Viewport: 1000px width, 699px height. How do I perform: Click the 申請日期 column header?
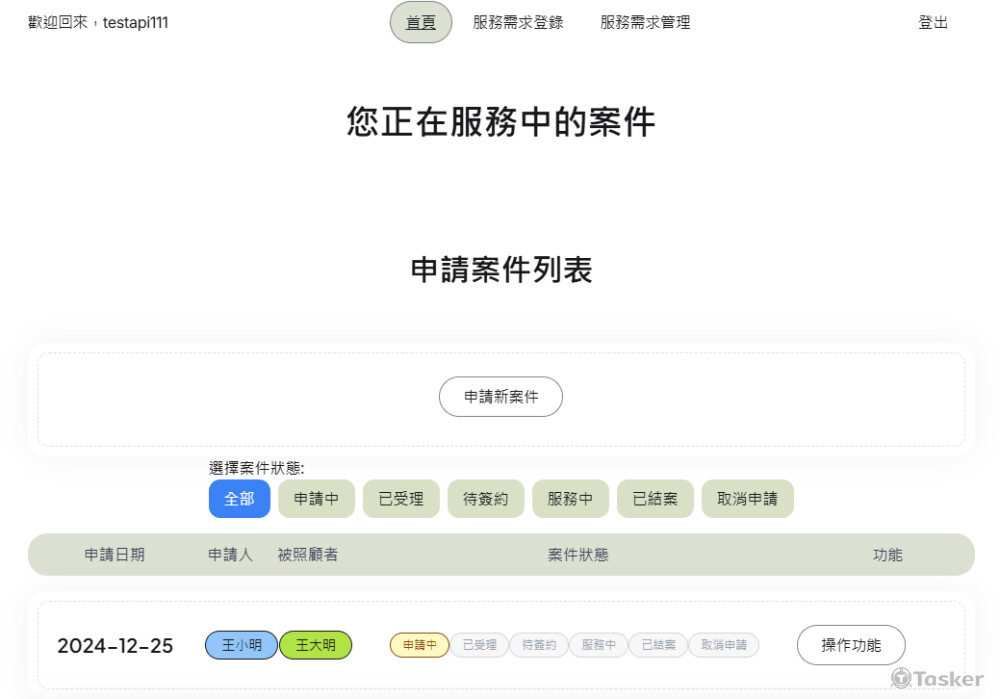click(x=114, y=554)
